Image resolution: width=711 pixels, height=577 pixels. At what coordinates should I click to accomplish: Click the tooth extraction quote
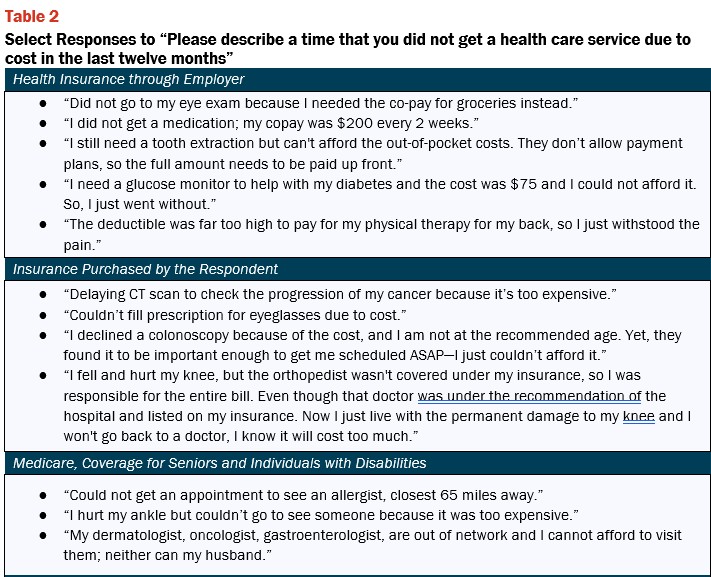tap(373, 153)
